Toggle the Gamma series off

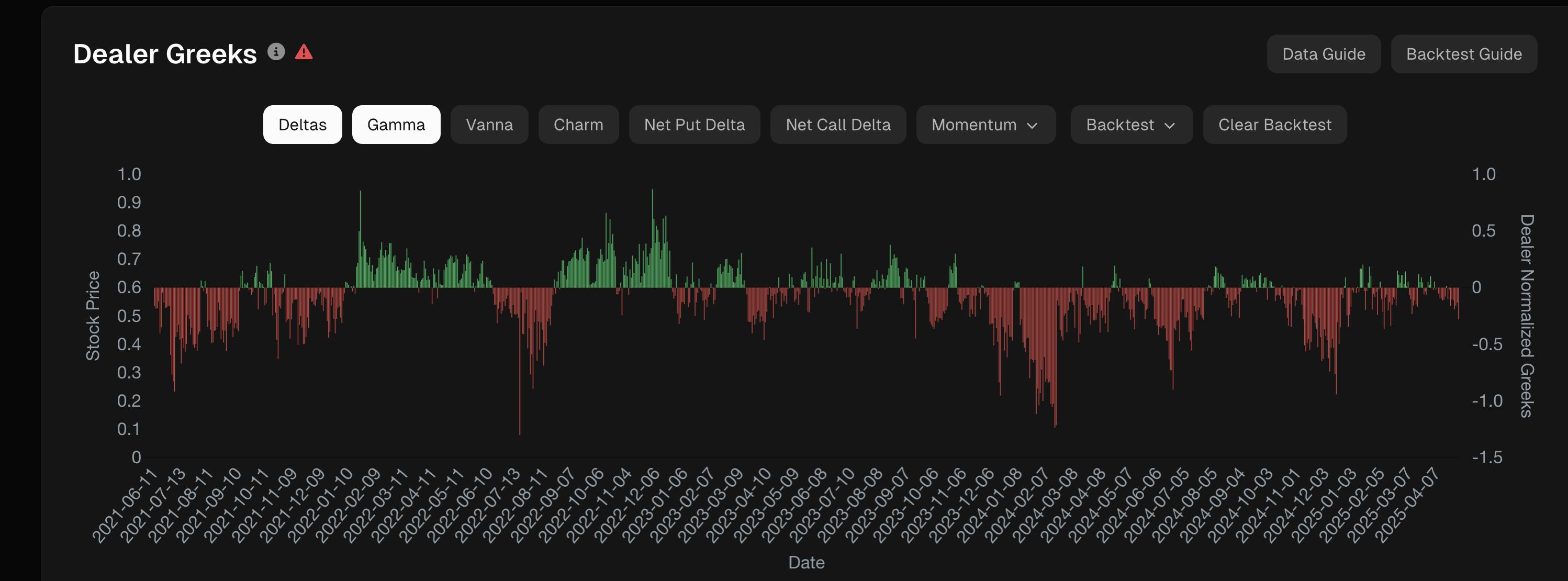point(396,125)
